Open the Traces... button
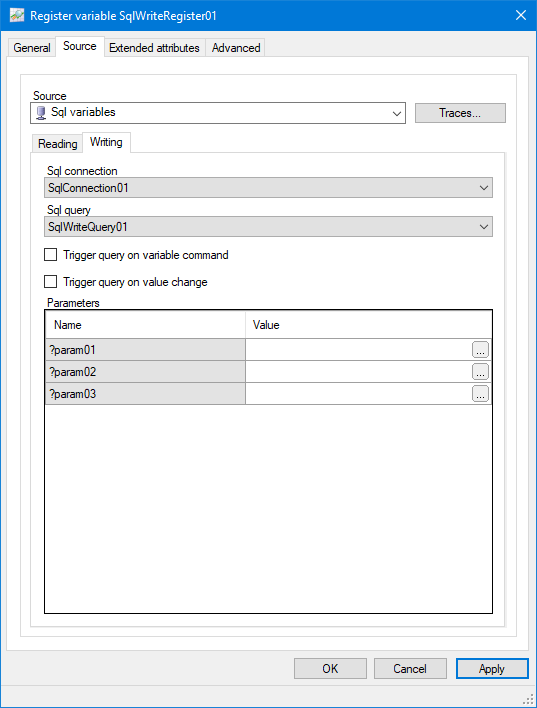 coord(460,113)
